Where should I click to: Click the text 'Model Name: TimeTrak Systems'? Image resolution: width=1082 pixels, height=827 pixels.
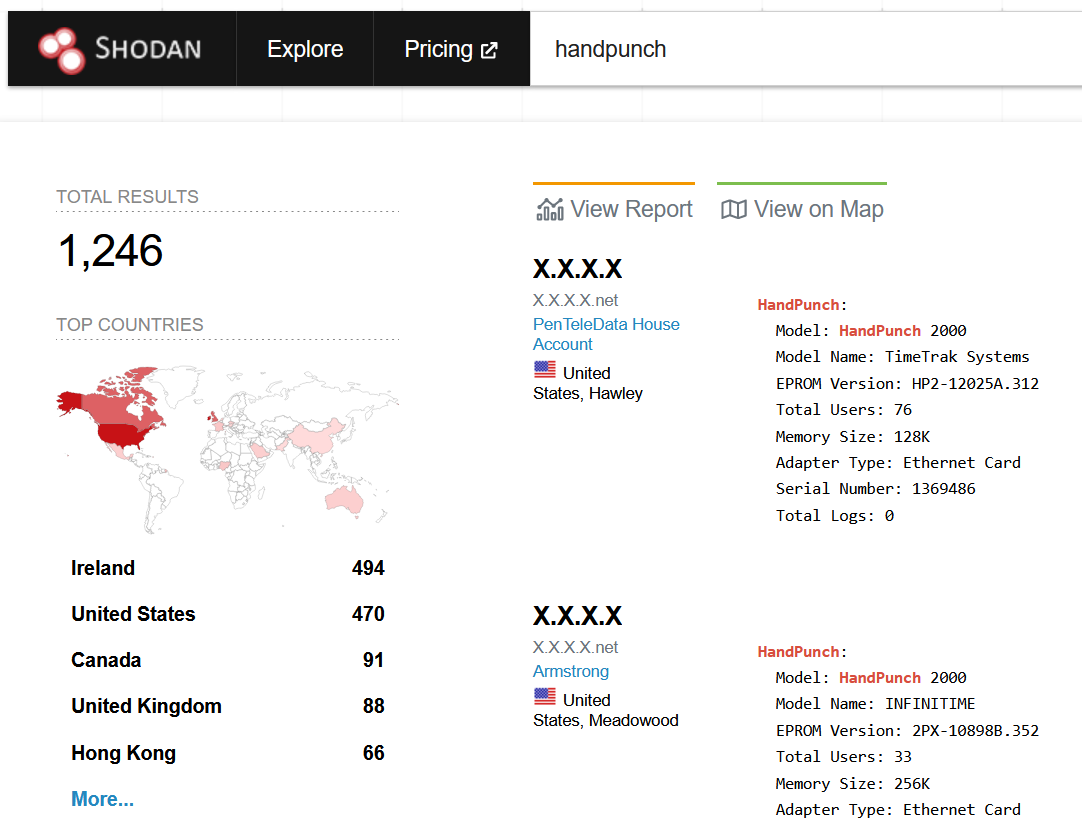coord(902,357)
